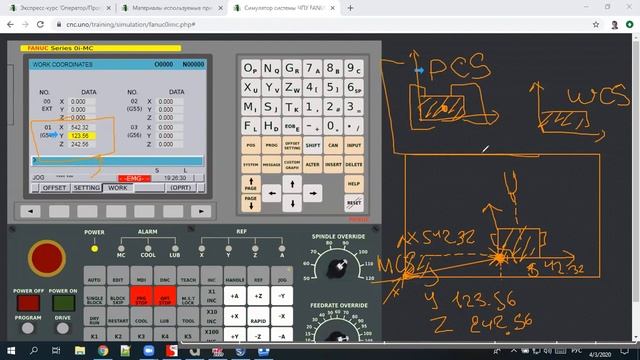Click the PROG key

click(x=271, y=145)
